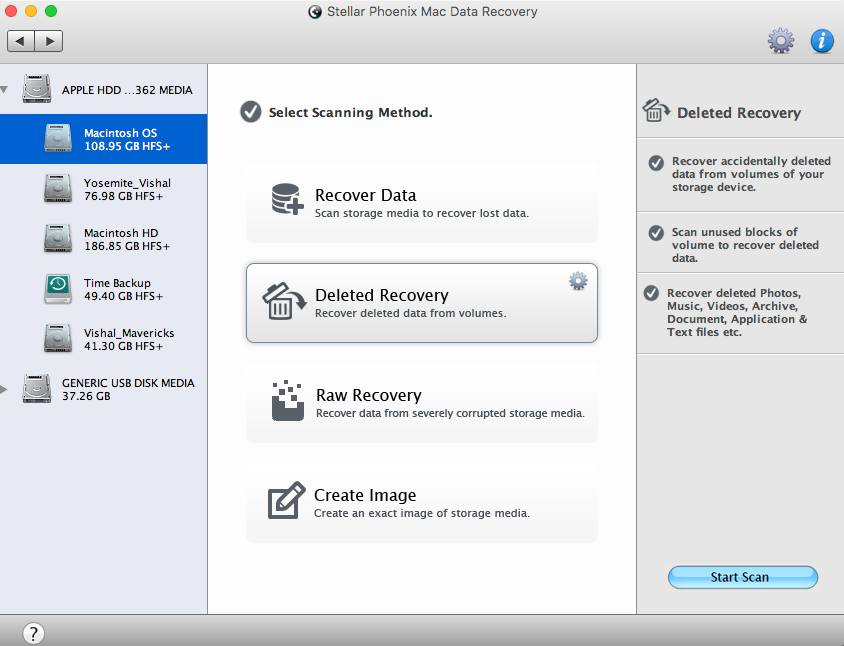
Task: Go back with the left arrow
Action: coord(20,41)
